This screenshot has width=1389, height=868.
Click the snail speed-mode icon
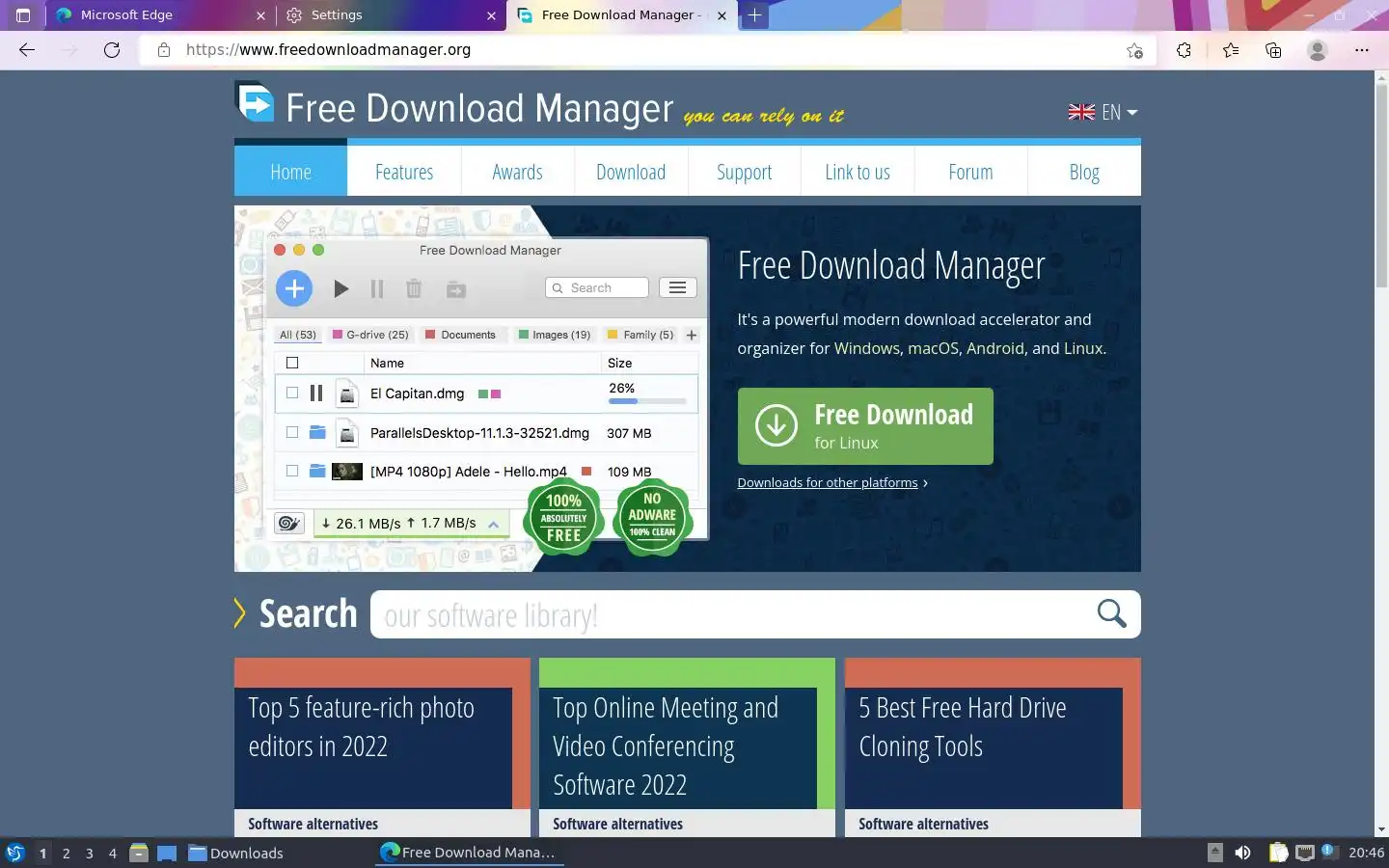pyautogui.click(x=289, y=523)
